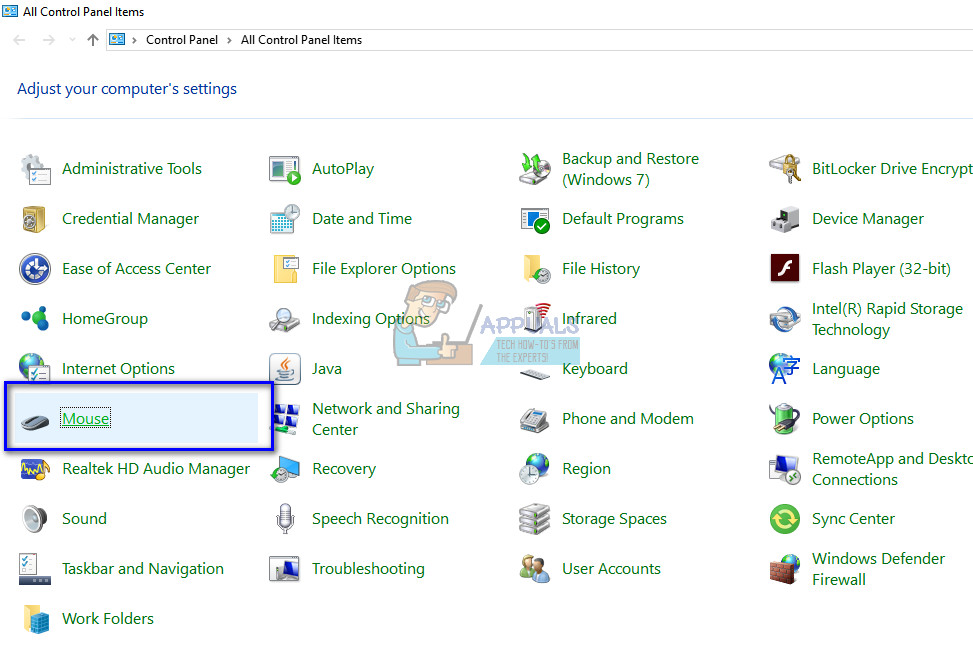Open the Intel Rapid Storage Technology icon
The height and width of the screenshot is (645, 973).
tap(785, 319)
